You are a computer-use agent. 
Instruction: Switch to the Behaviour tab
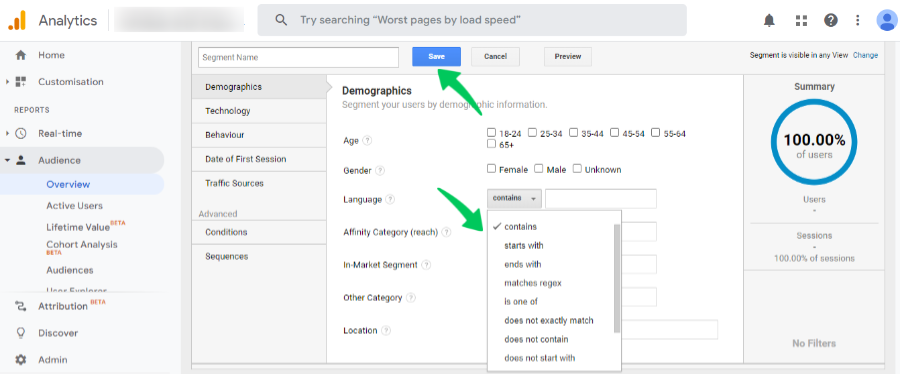click(x=259, y=135)
